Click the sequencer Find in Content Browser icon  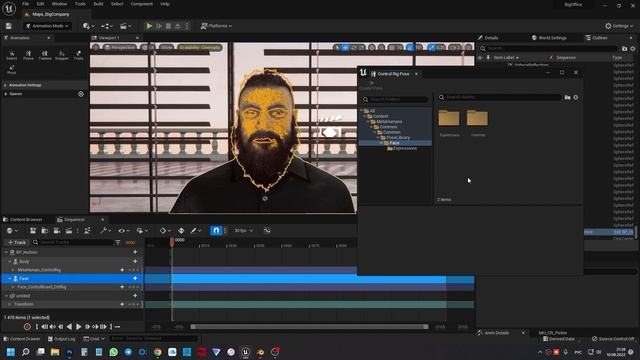44,231
